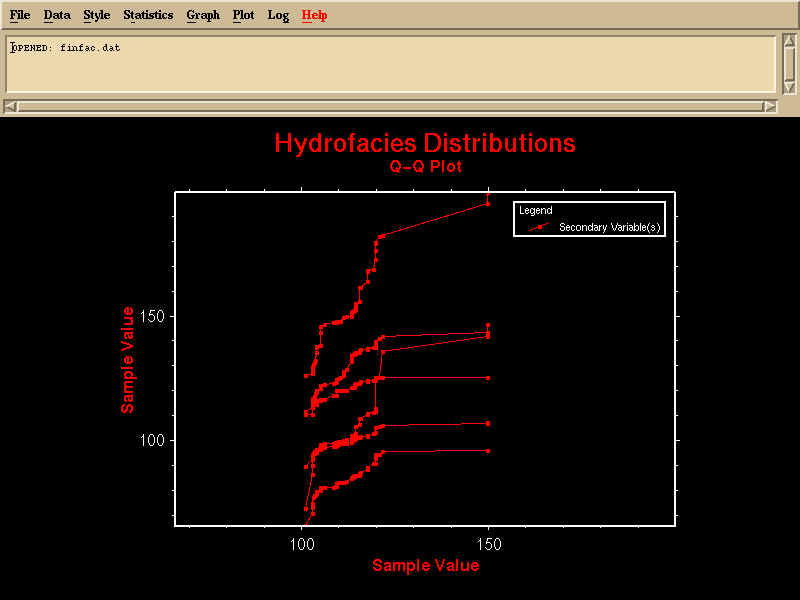800x600 pixels.
Task: Open the Data menu
Action: 57,15
